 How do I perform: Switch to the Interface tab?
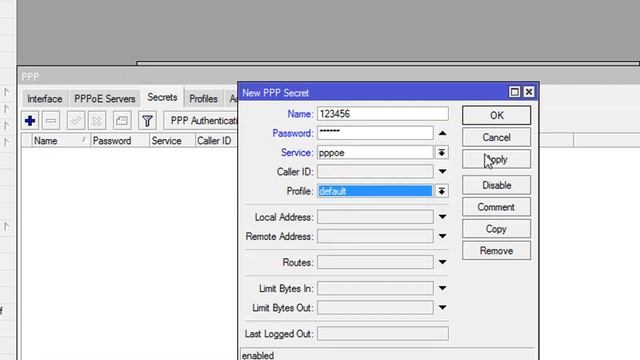pos(45,99)
